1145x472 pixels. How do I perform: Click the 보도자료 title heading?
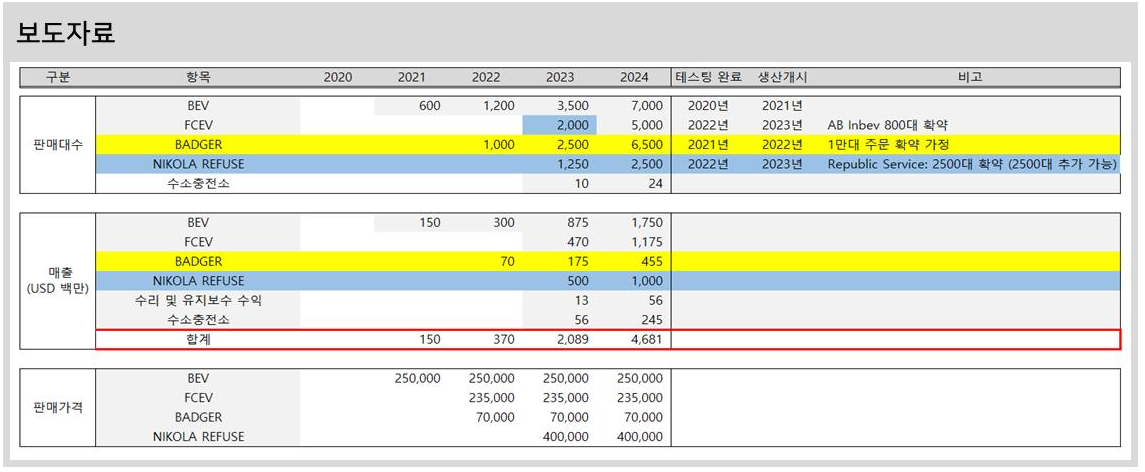point(66,32)
